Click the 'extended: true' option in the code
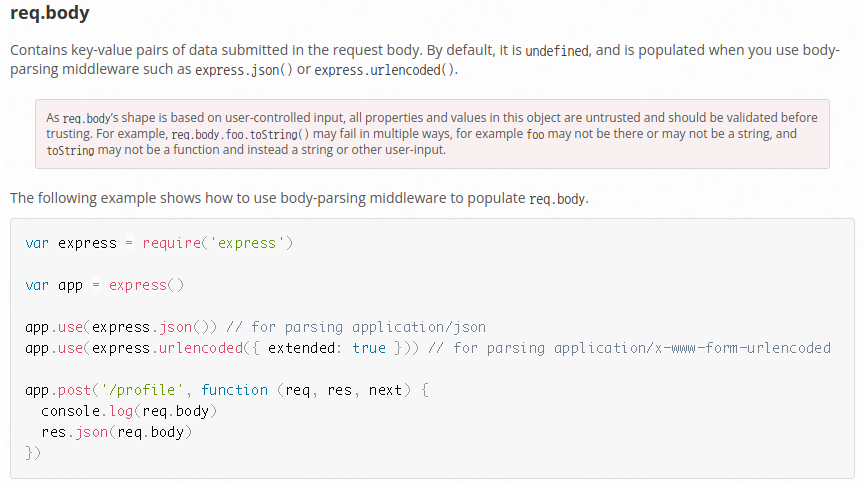865x487 pixels. pyautogui.click(x=326, y=348)
